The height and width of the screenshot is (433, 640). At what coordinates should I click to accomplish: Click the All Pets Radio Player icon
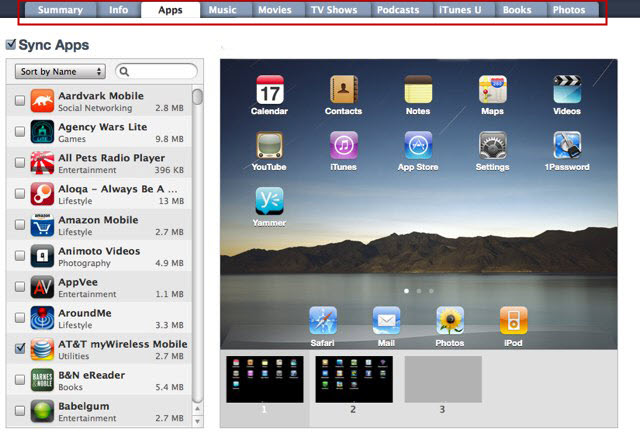coord(42,162)
